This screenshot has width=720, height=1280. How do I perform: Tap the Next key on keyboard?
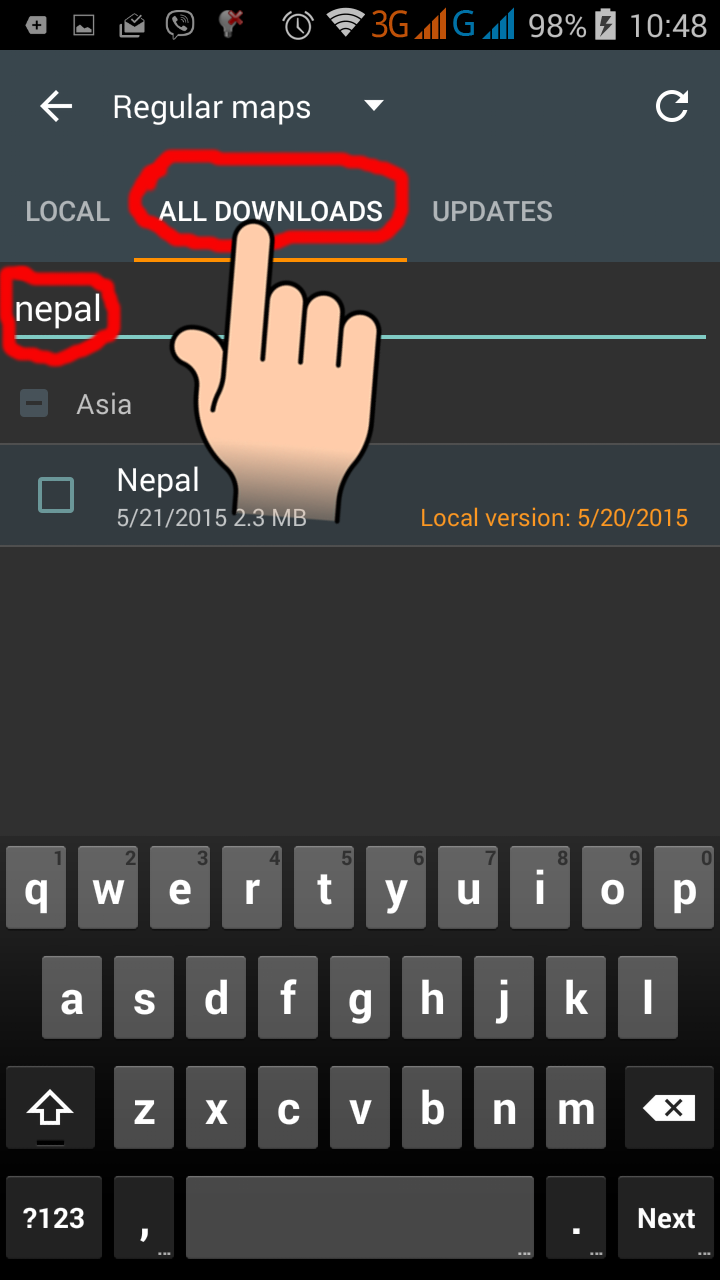click(666, 1218)
